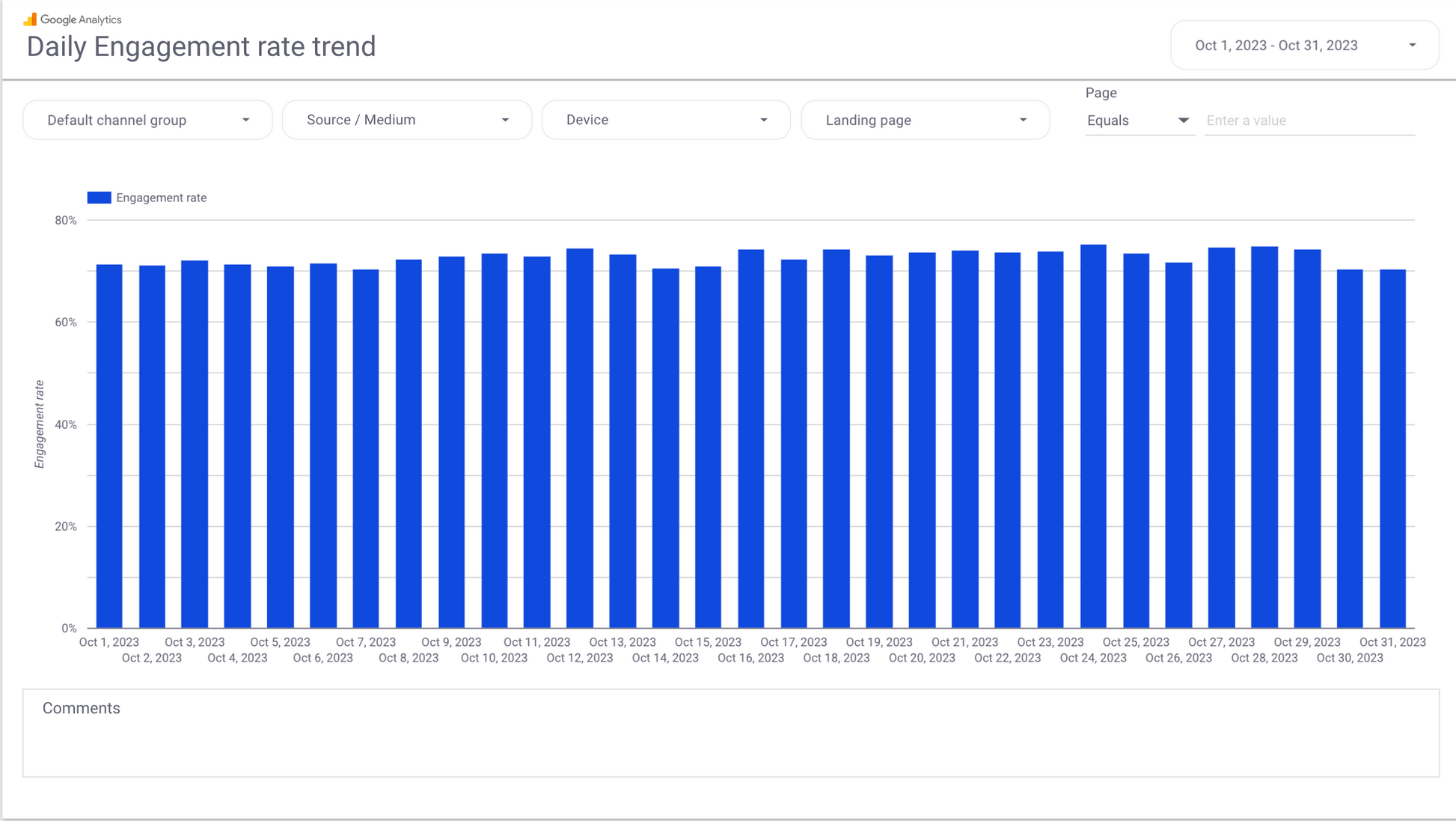Expand the Device filter dropdown
Screen dimensions: 1456x821
(665, 120)
